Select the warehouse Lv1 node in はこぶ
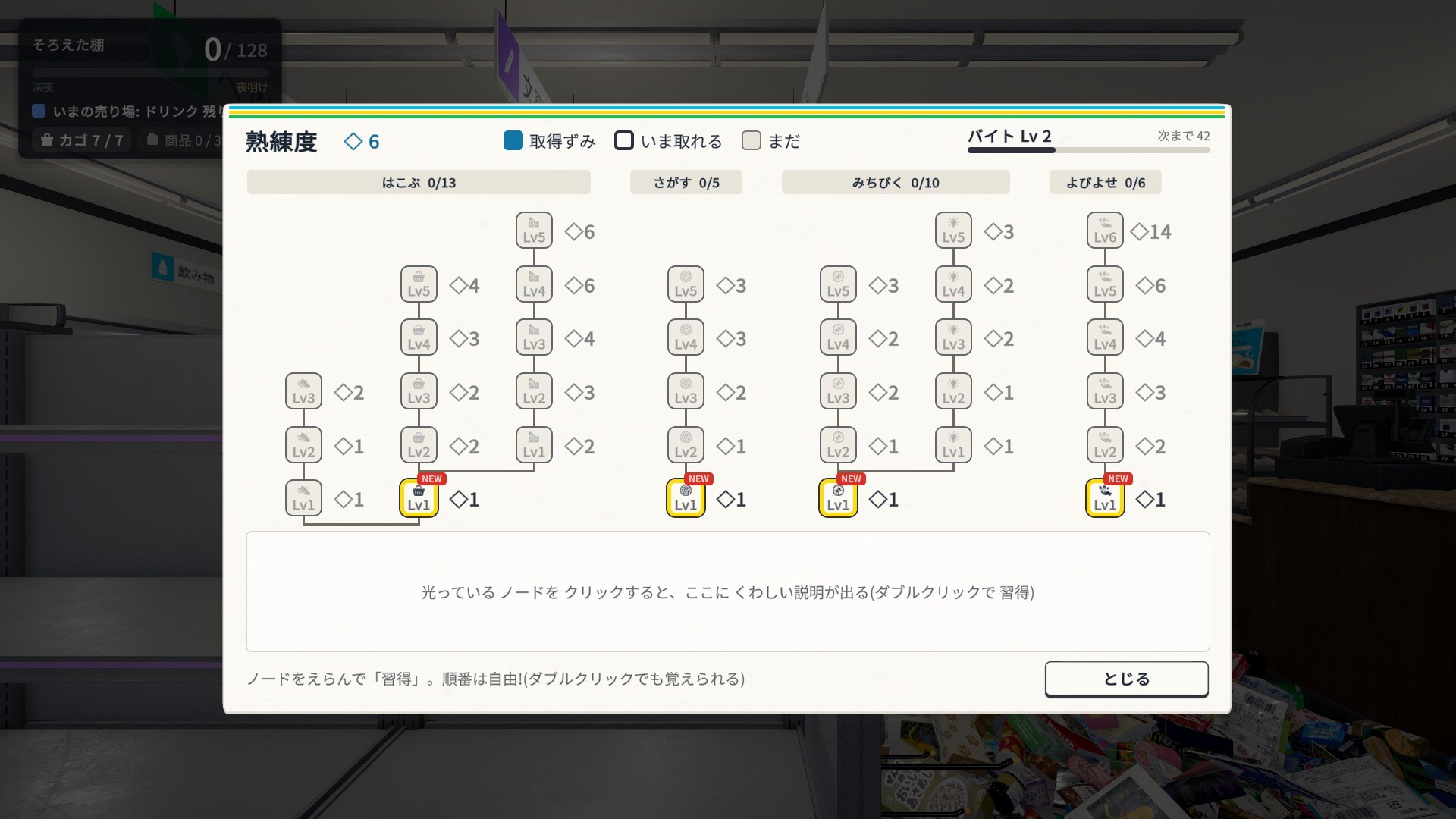1456x819 pixels. point(534,445)
